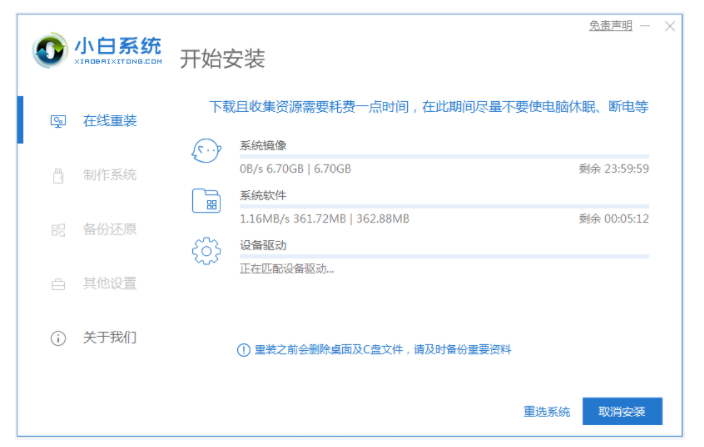Click the Xiaobai system logo icon
The image size is (704, 447).
point(50,50)
